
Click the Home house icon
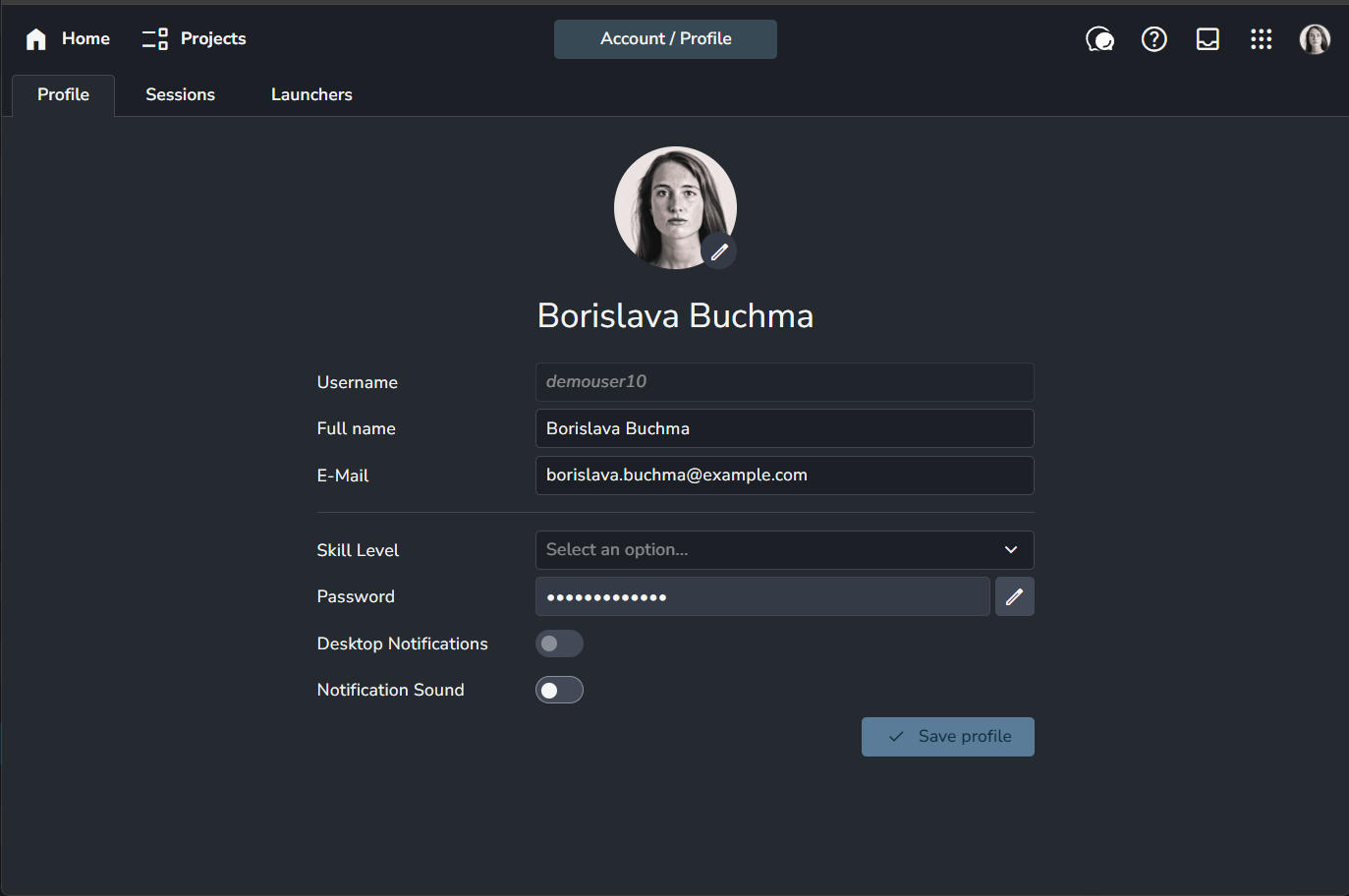point(36,39)
